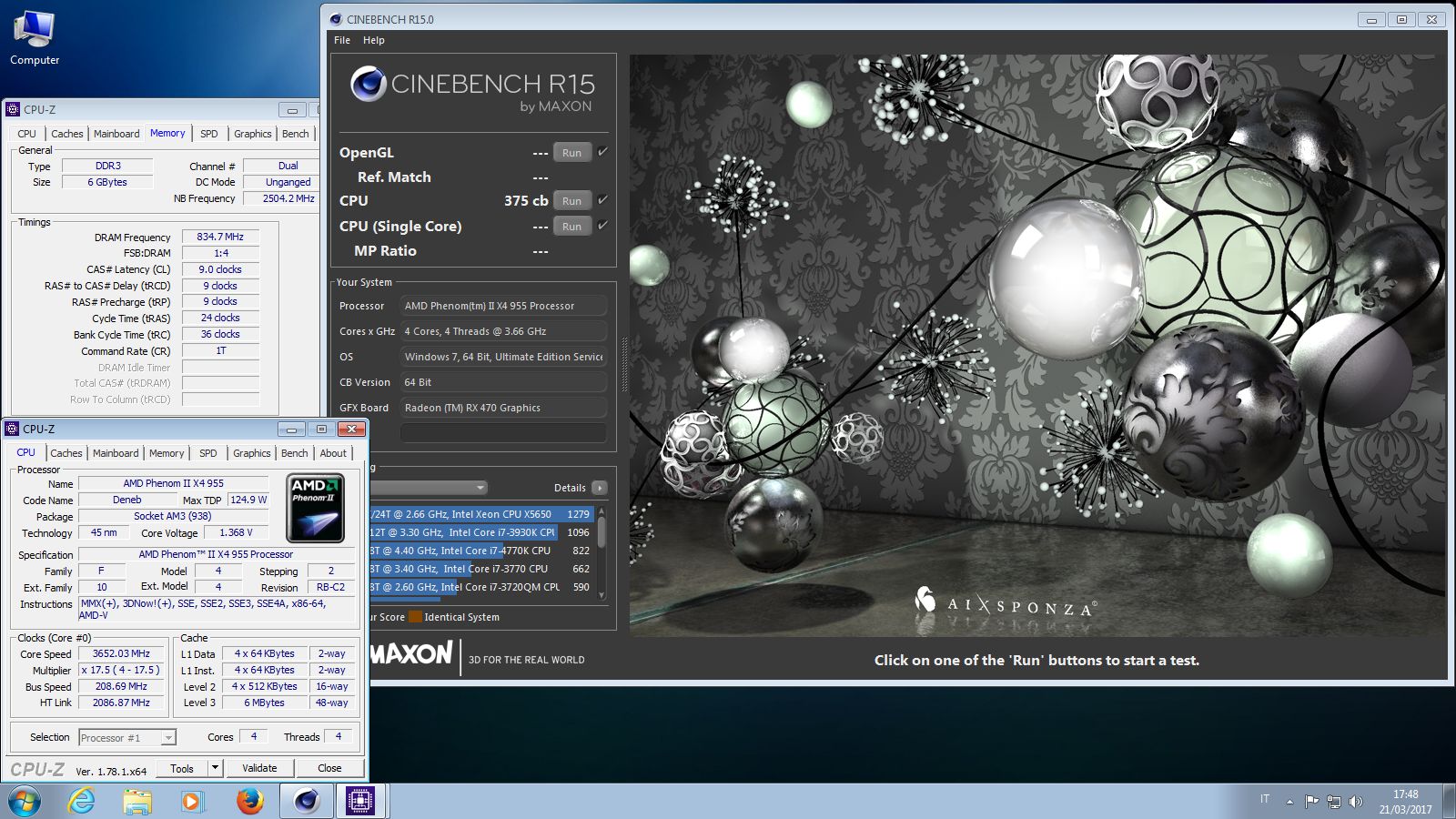This screenshot has width=1456, height=819.
Task: Switch to the About tab in front CPU-Z
Action: (333, 453)
